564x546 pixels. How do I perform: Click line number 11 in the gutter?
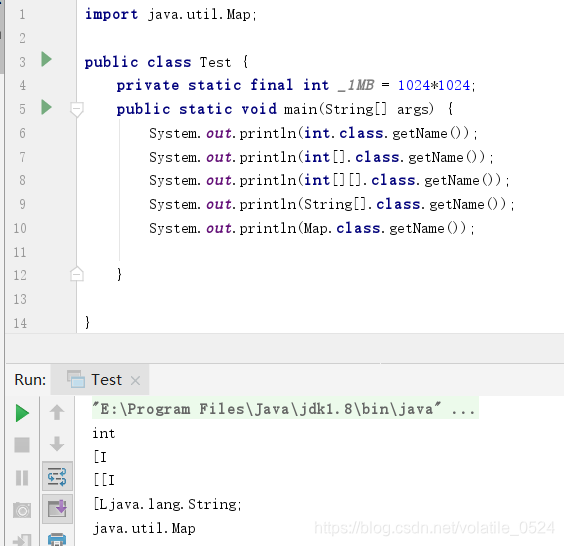[x=20, y=252]
